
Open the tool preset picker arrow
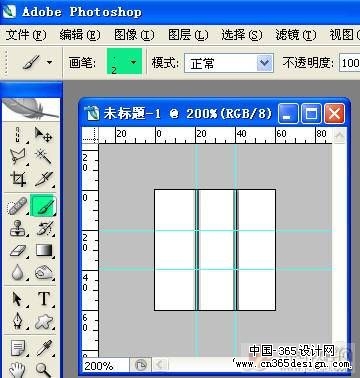tap(50, 62)
